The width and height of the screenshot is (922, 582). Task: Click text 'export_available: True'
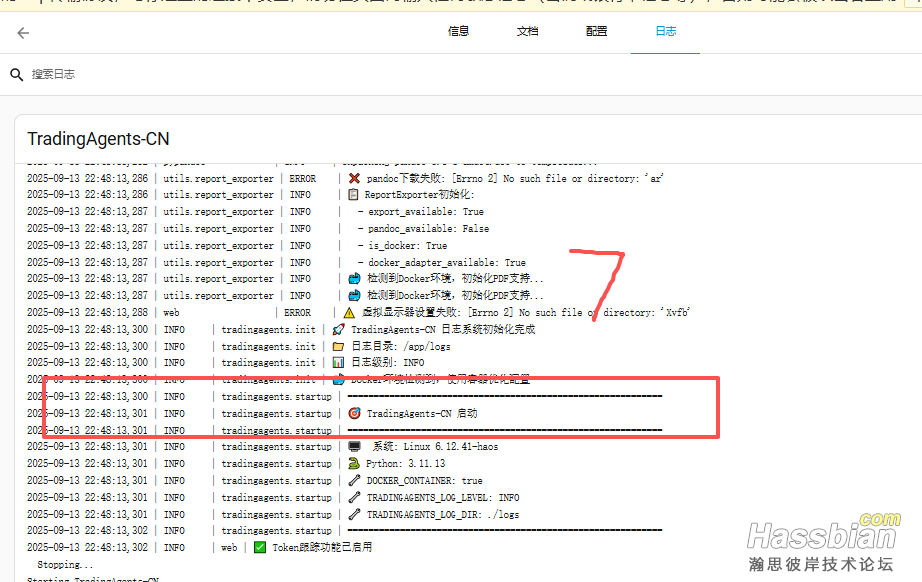click(x=426, y=212)
